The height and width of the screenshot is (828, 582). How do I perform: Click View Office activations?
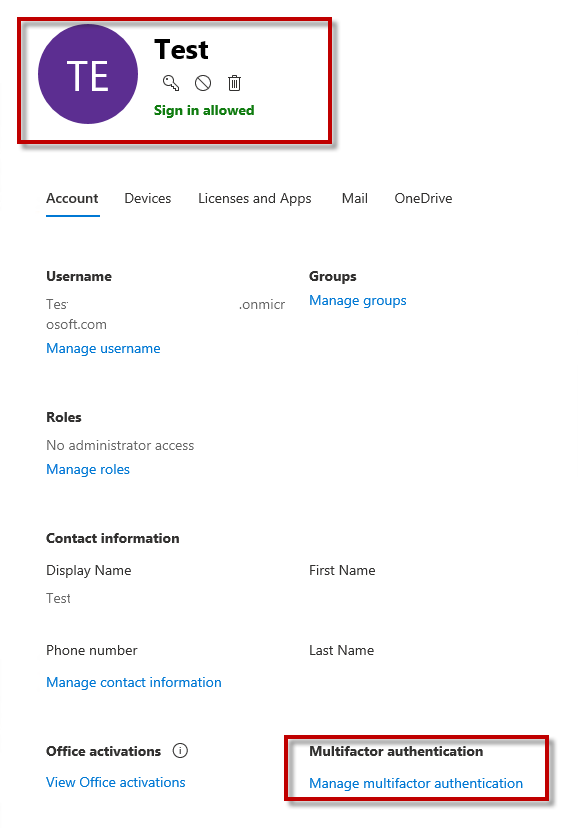tap(115, 782)
